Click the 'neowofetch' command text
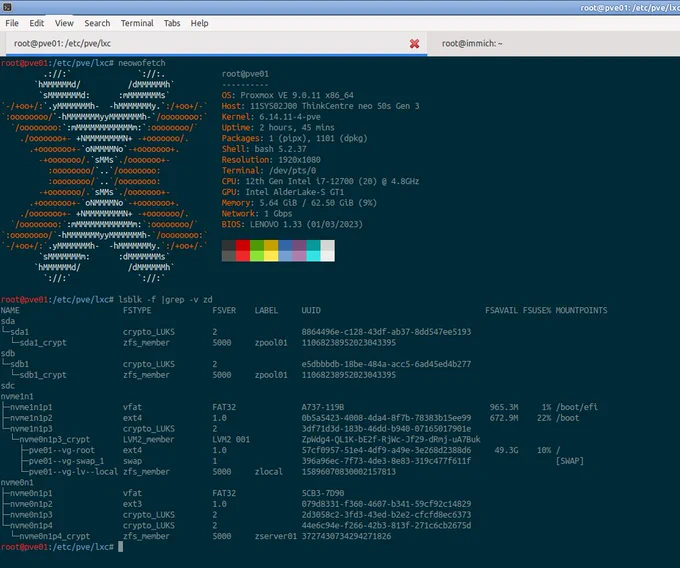 142,63
